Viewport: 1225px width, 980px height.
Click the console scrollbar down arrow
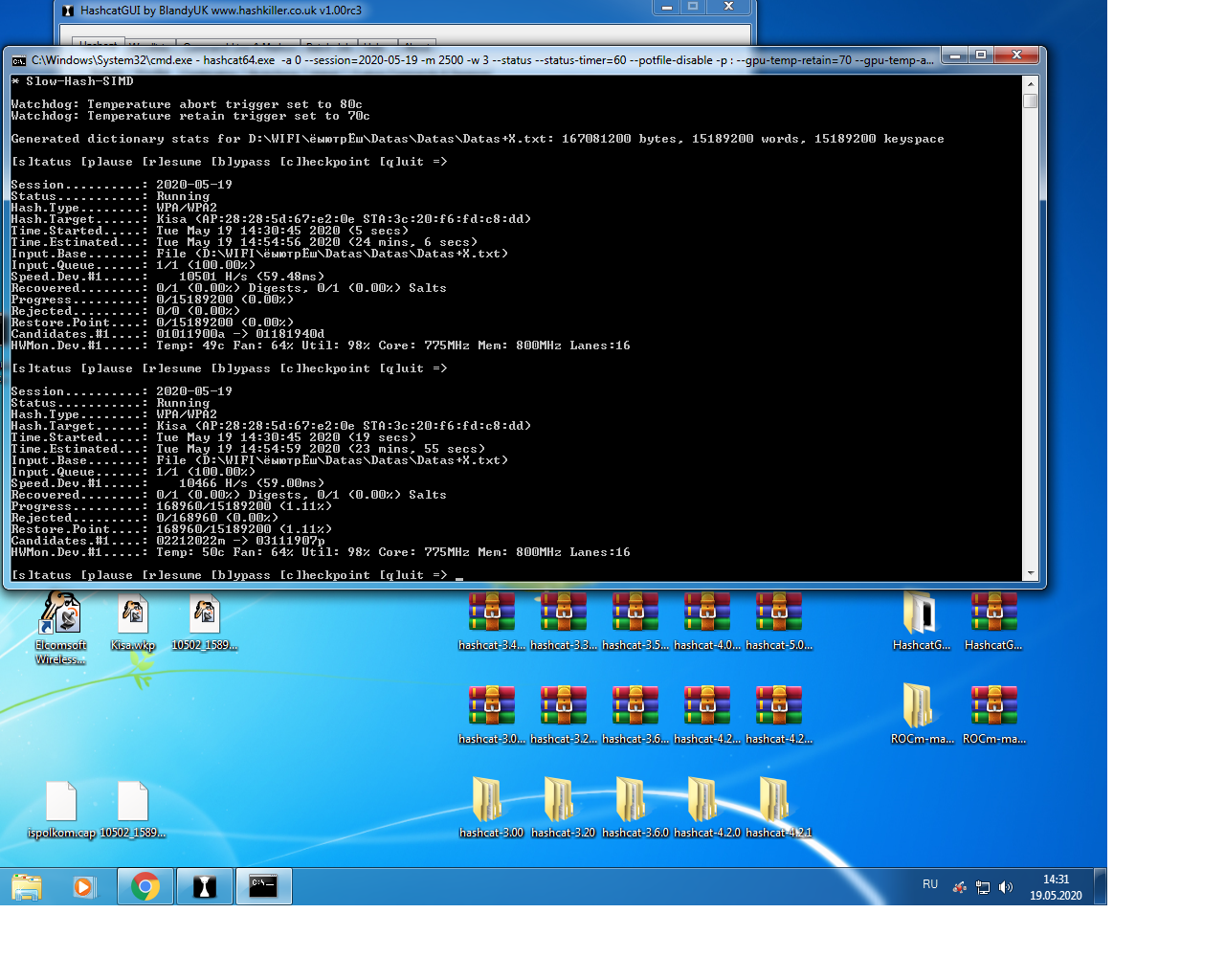[x=1031, y=573]
